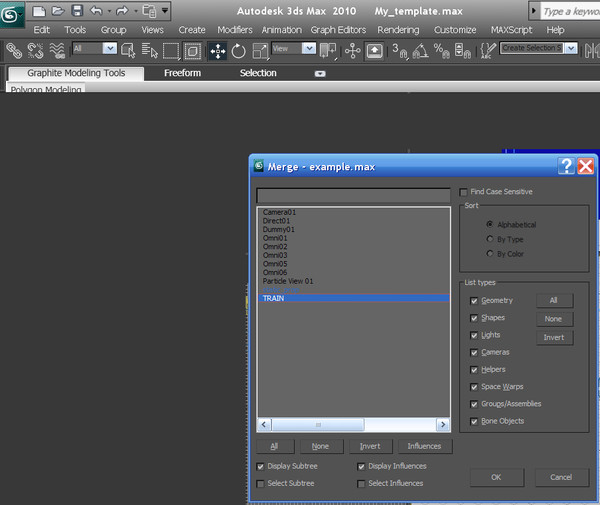600x505 pixels.
Task: Toggle the 3D Snaps icon
Action: point(400,51)
